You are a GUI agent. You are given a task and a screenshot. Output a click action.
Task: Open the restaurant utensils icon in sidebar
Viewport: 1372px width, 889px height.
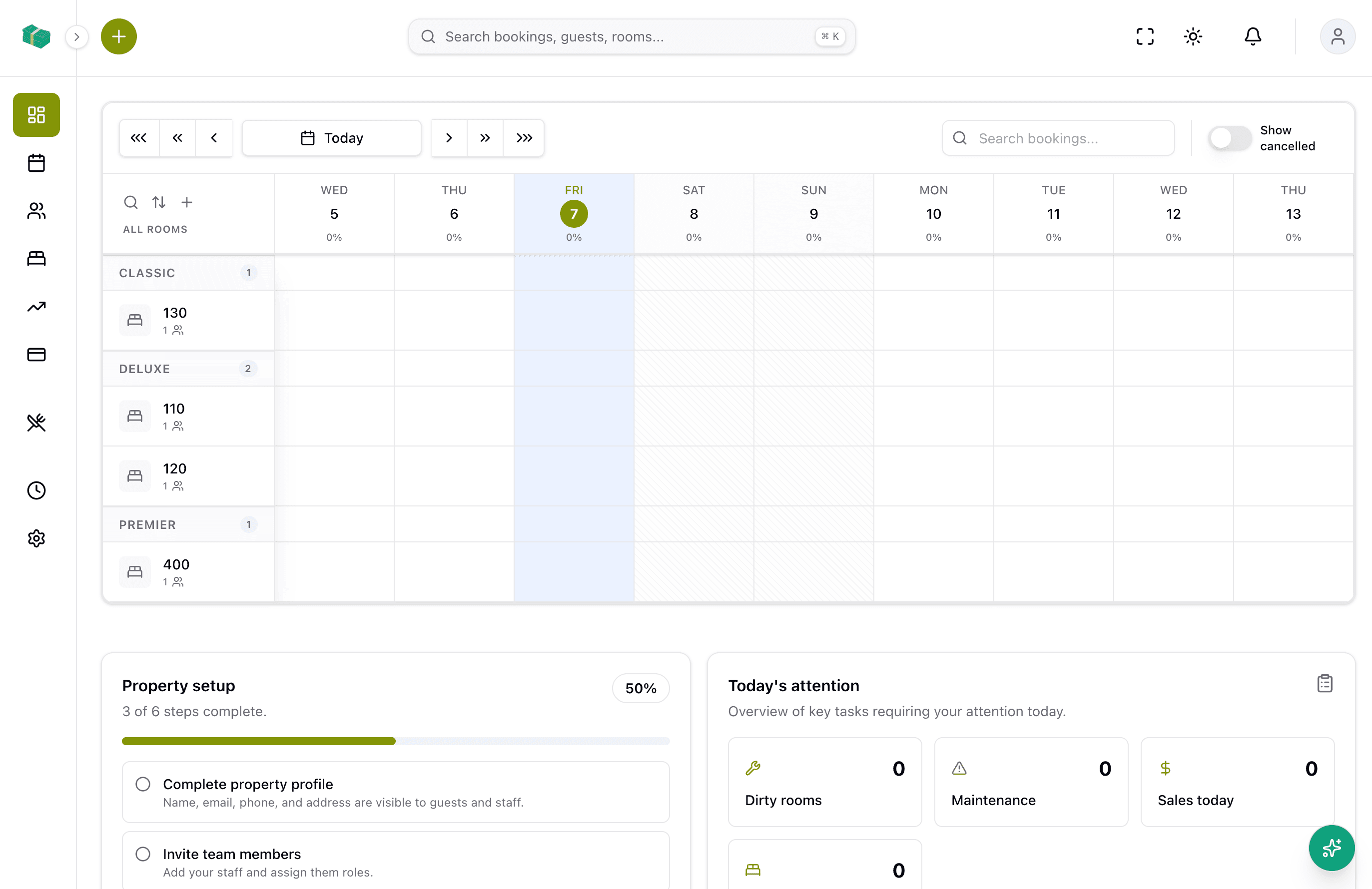click(36, 423)
